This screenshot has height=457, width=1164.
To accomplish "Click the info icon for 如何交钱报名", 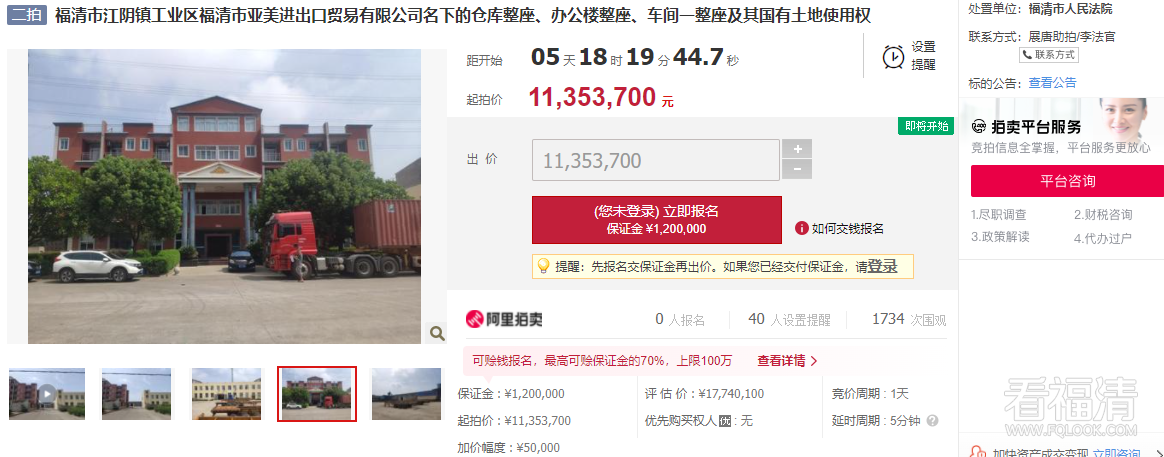I will click(x=801, y=228).
